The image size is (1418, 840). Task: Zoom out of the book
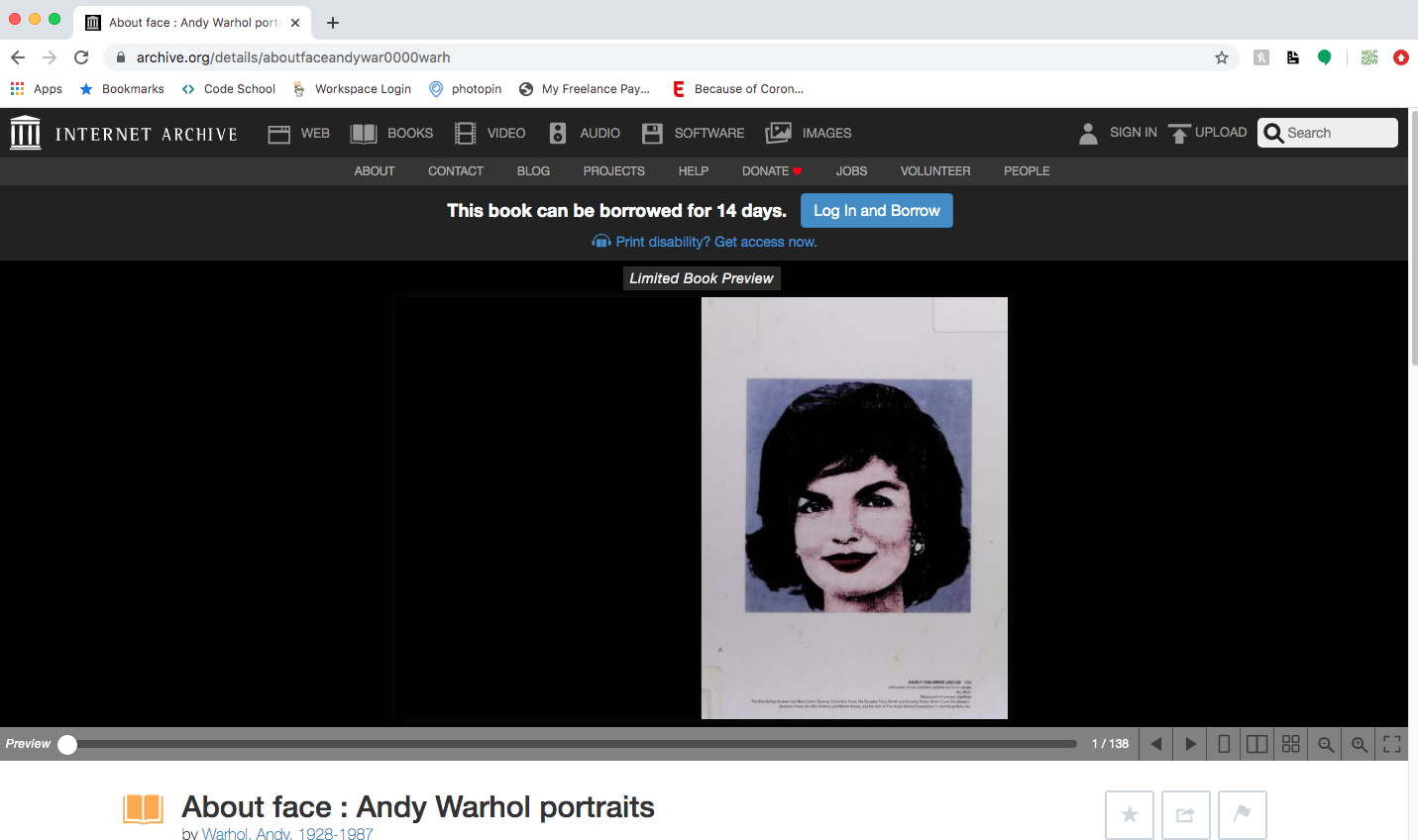click(x=1325, y=744)
